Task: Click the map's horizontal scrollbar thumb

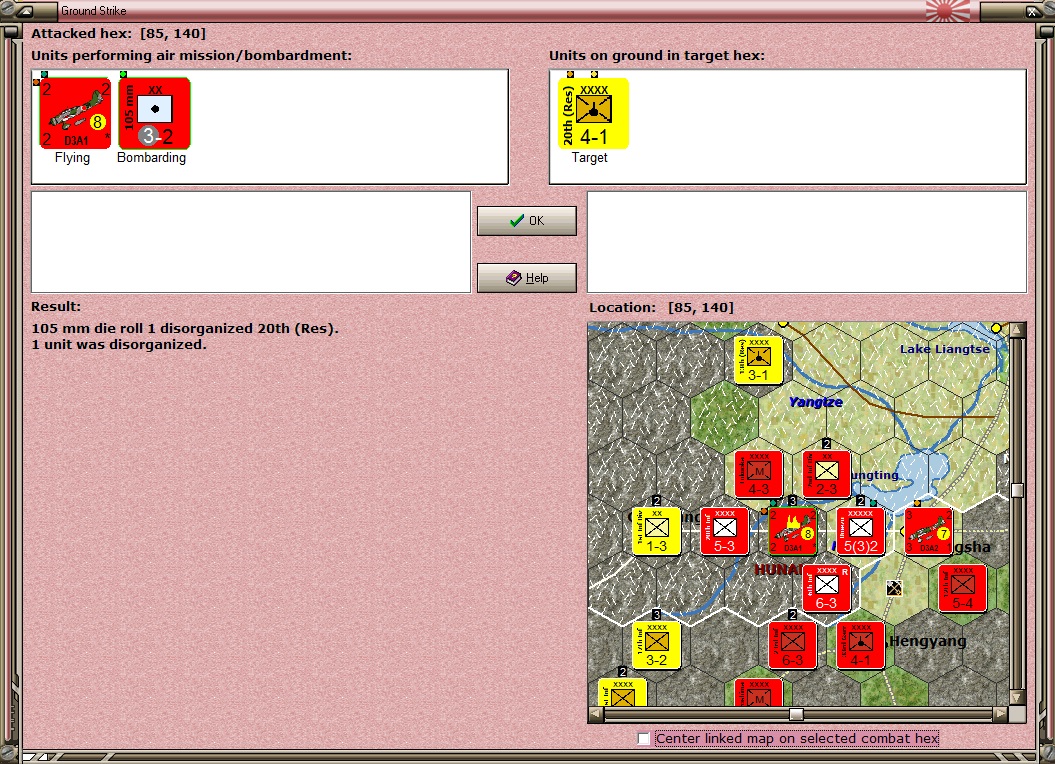Action: [797, 714]
